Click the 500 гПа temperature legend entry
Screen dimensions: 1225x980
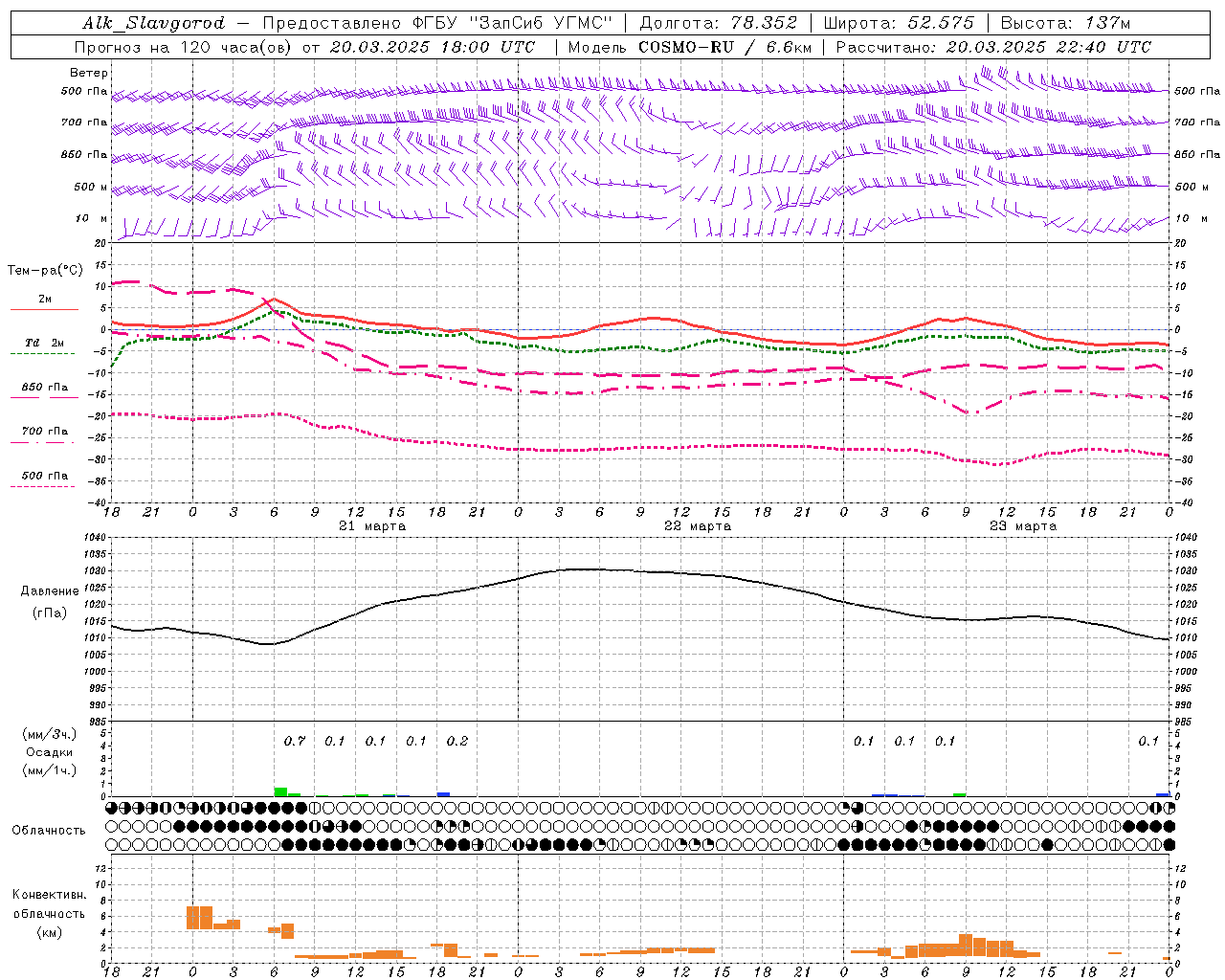[x=44, y=476]
